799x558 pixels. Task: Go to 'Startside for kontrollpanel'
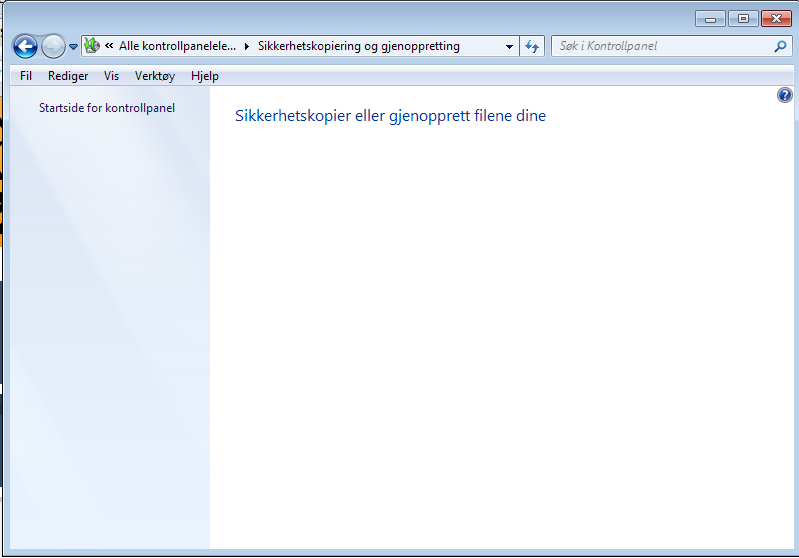pos(107,108)
